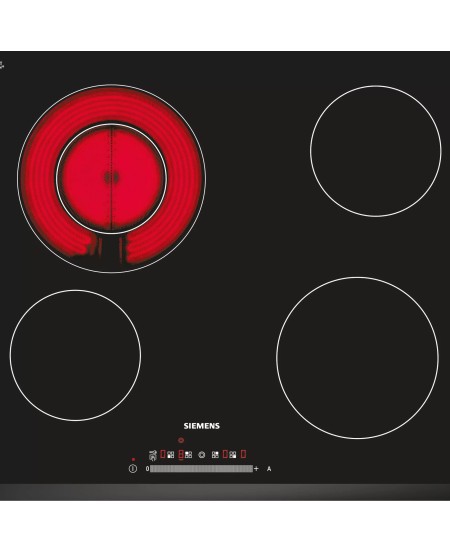The height and width of the screenshot is (553, 450).
Task: Set heat level on the grey touch slider
Action: point(201,469)
